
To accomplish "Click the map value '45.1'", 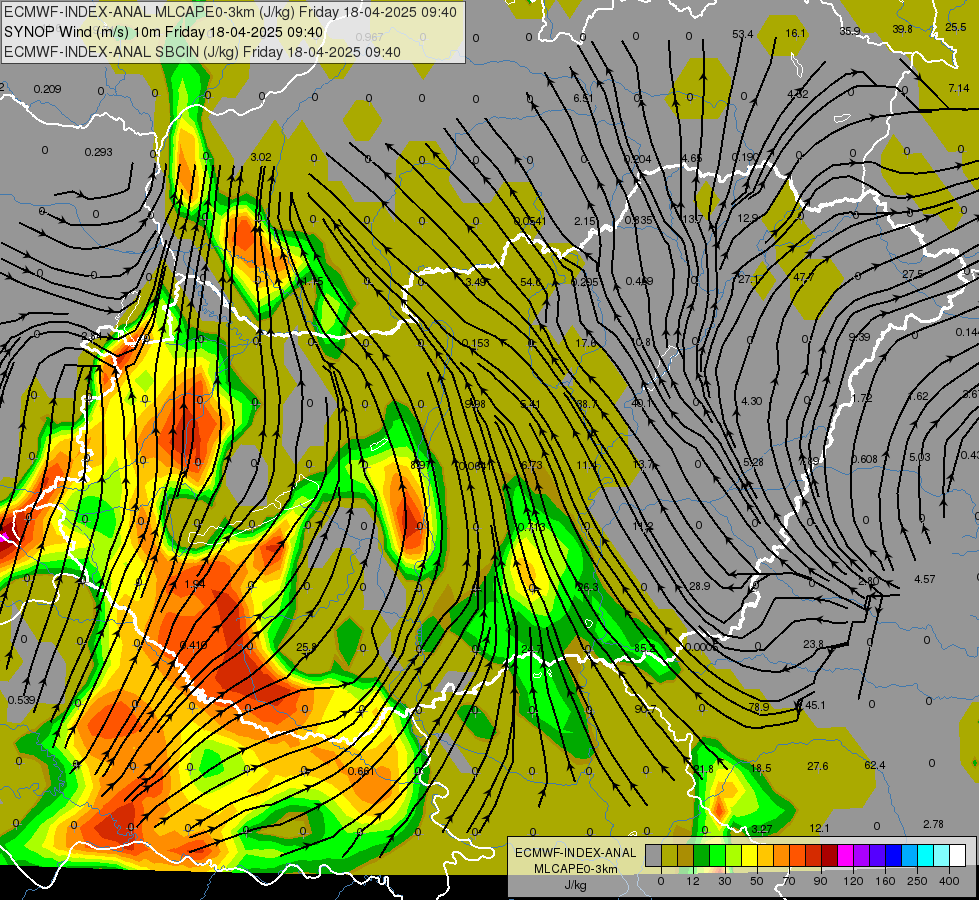I will (x=815, y=705).
